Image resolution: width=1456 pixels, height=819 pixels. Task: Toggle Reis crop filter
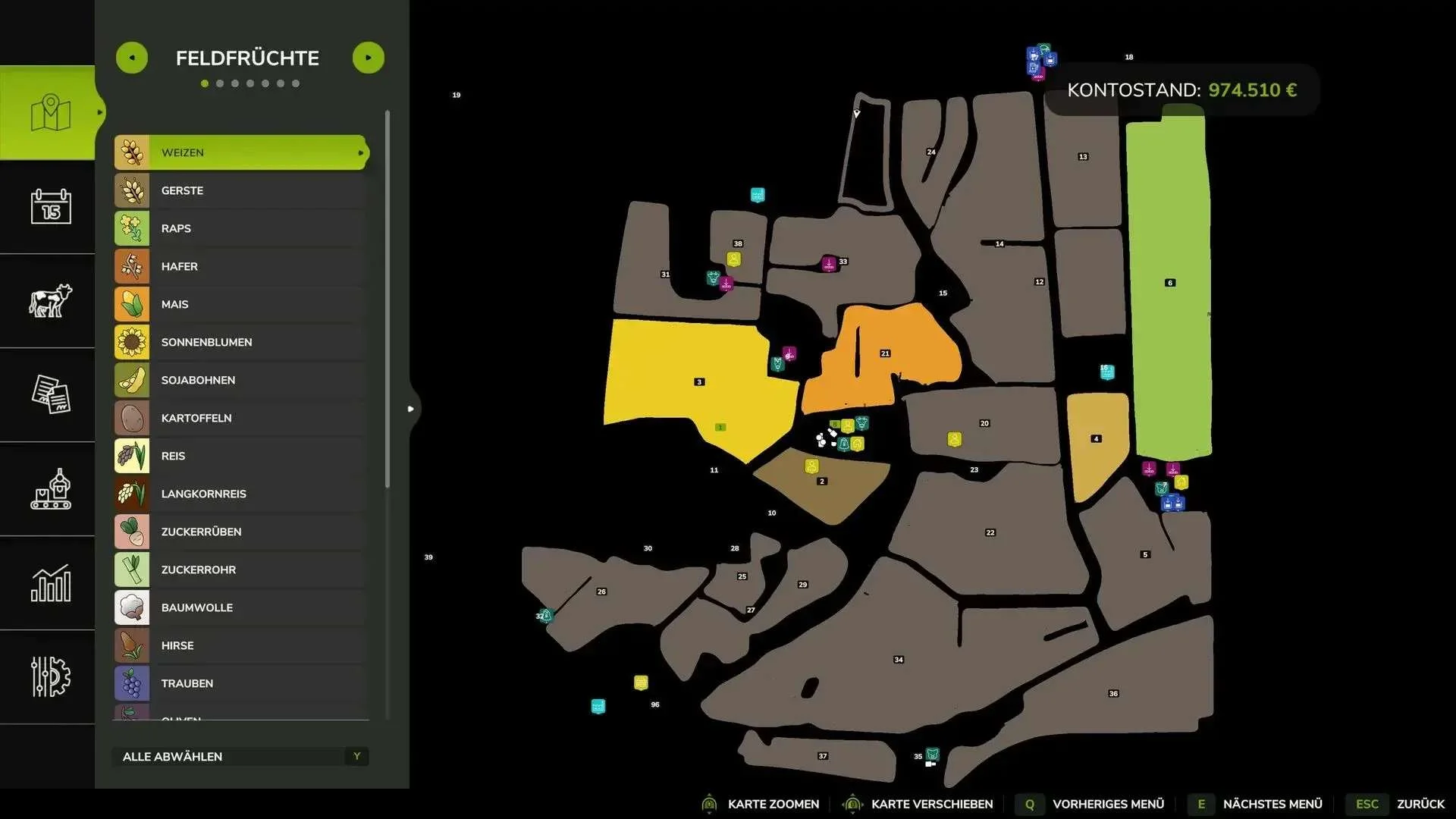241,456
